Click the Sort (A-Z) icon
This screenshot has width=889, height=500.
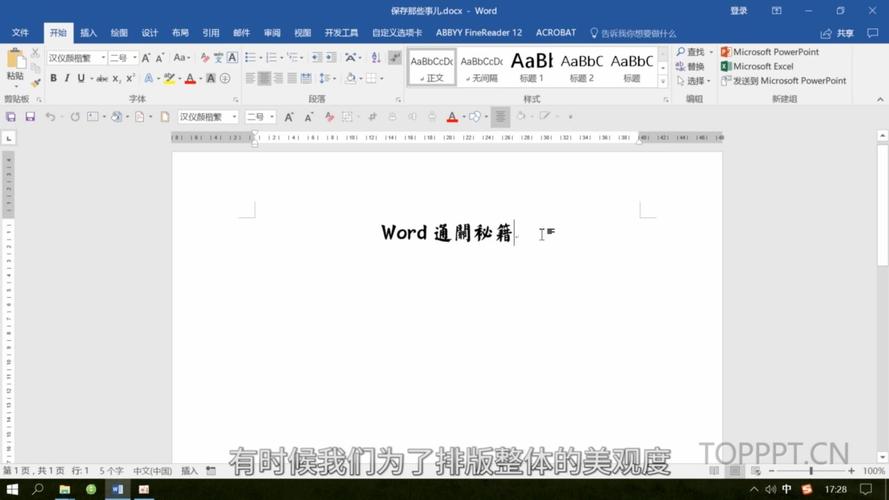click(375, 58)
